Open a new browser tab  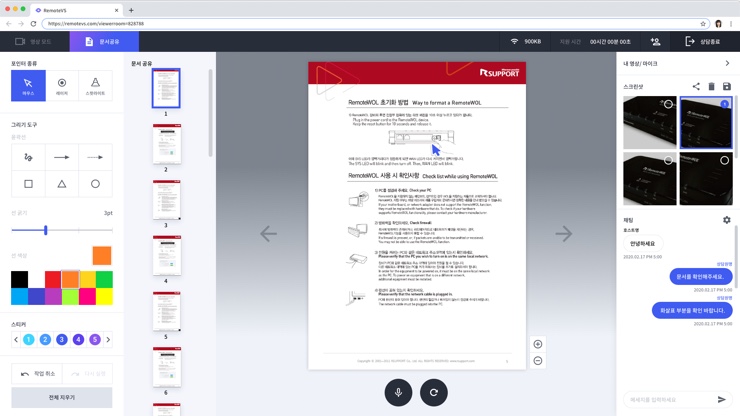pos(131,10)
